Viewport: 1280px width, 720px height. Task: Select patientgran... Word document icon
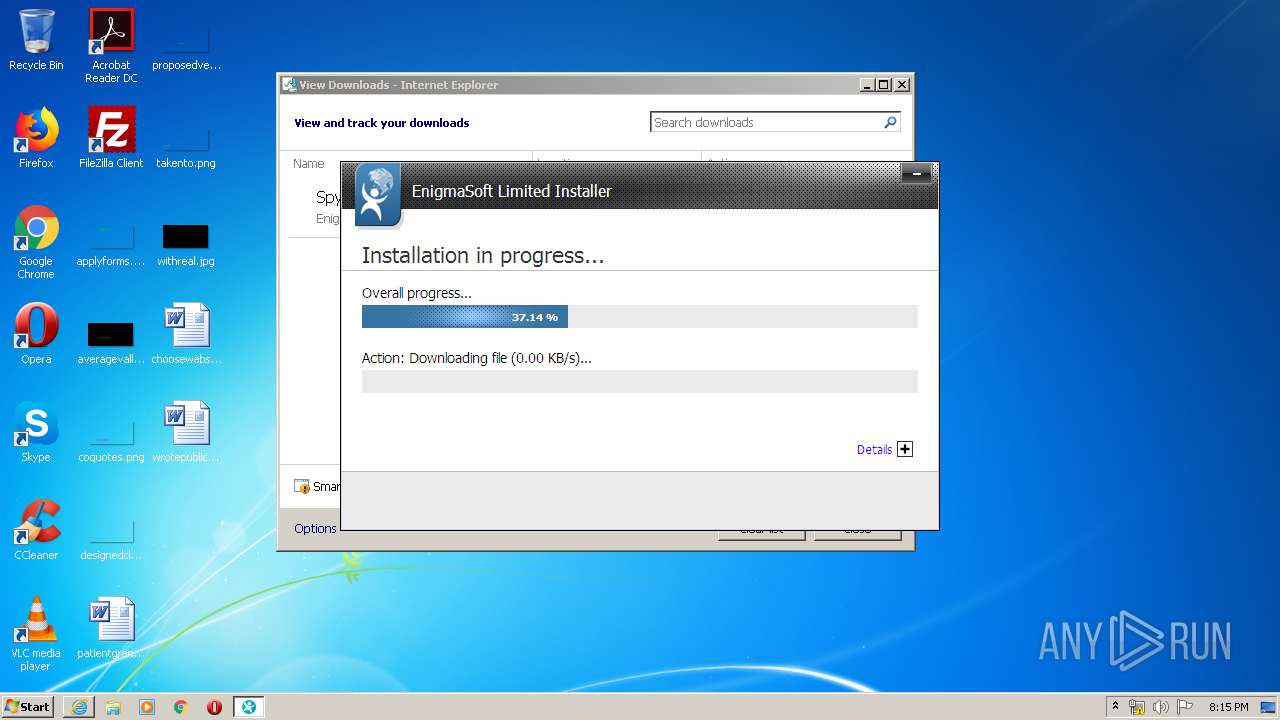pos(111,628)
